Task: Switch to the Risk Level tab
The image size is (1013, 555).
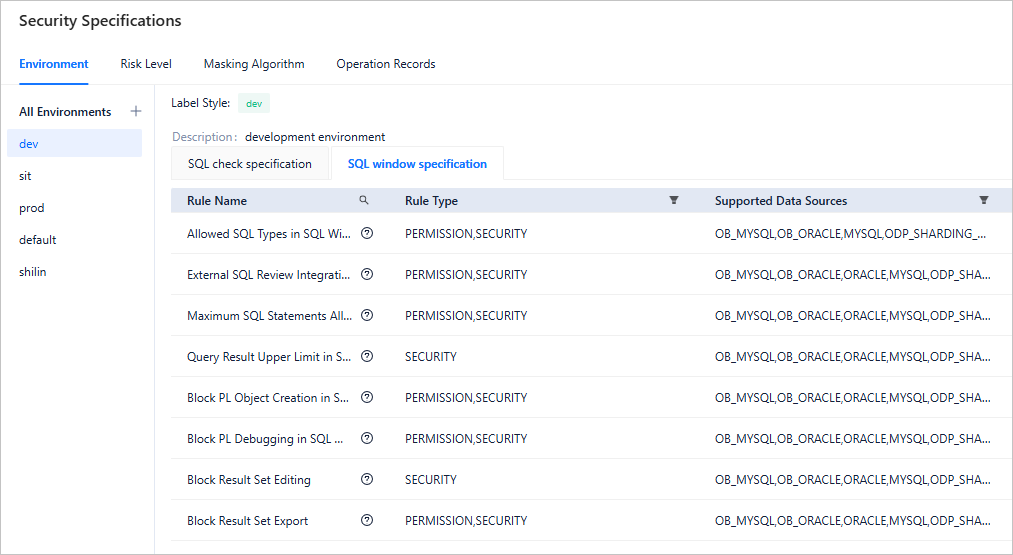Action: click(146, 64)
